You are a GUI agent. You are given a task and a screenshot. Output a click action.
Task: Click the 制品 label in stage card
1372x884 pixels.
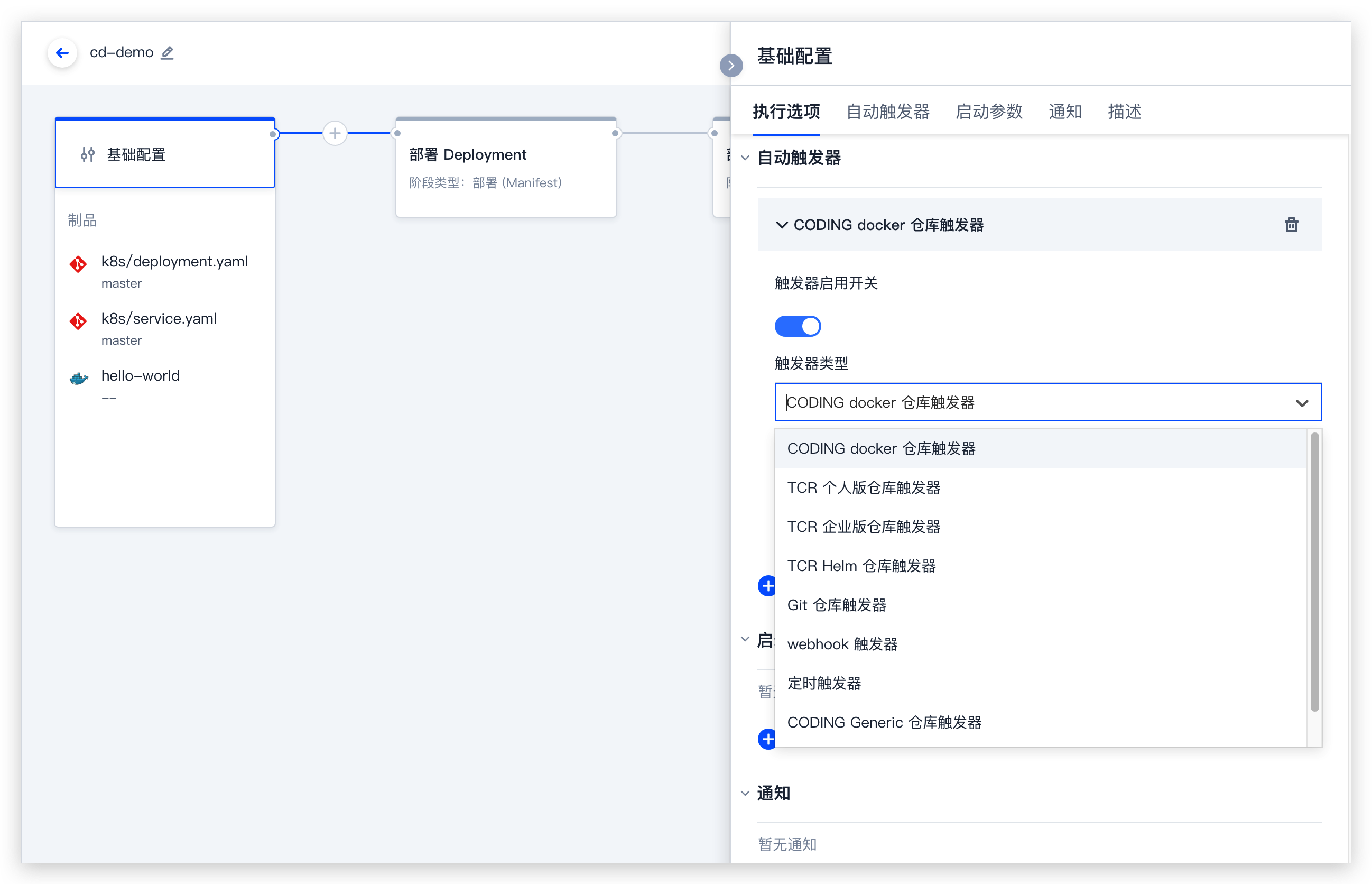[82, 220]
